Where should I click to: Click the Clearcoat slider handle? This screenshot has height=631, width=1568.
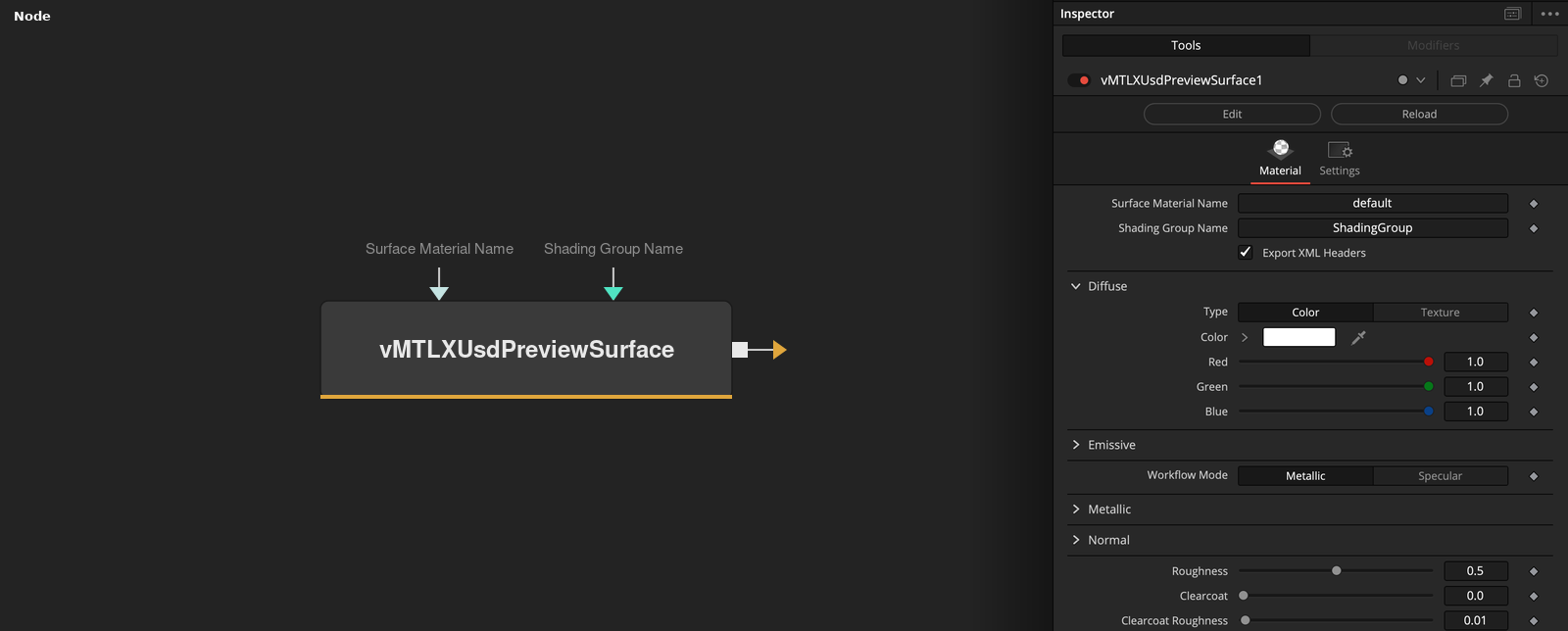1244,596
